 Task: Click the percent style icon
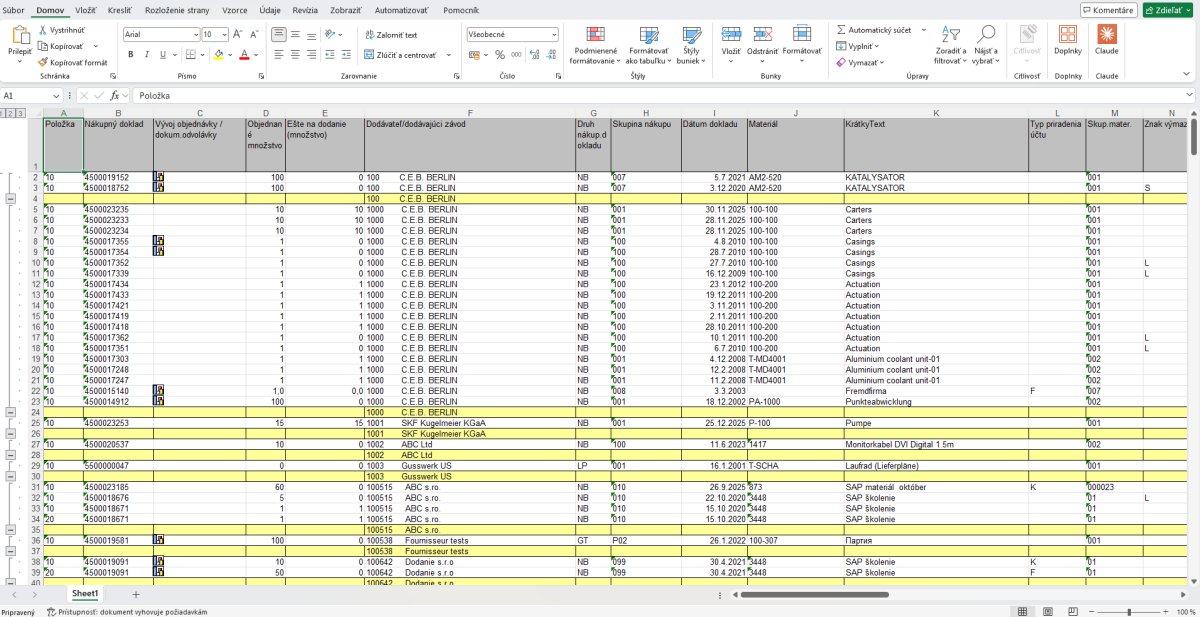pos(500,54)
